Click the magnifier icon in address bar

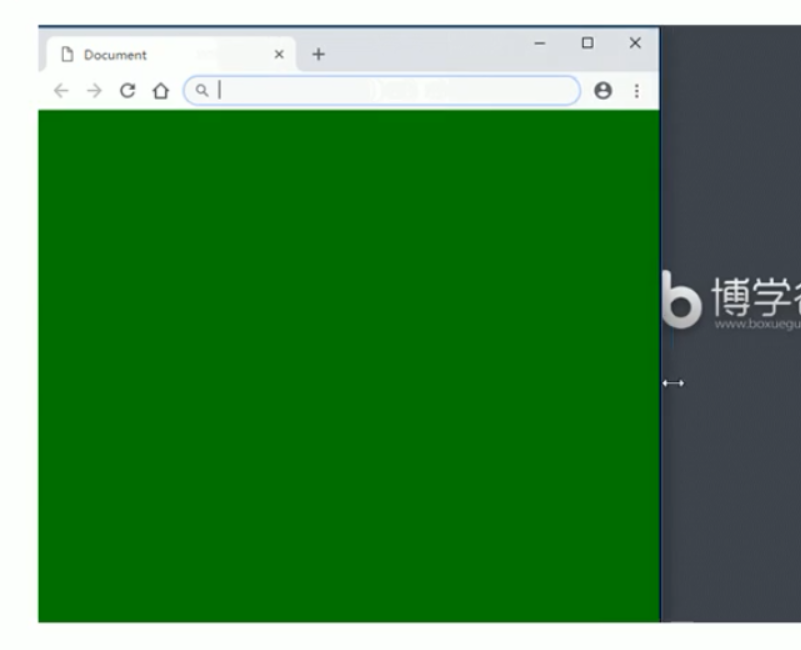click(x=202, y=91)
